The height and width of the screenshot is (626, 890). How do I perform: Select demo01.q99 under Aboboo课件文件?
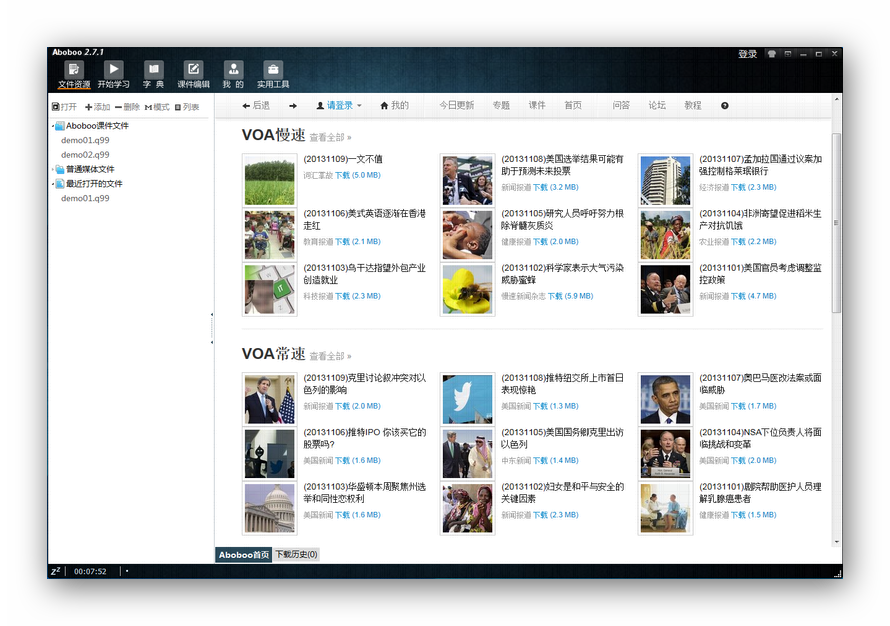85,140
